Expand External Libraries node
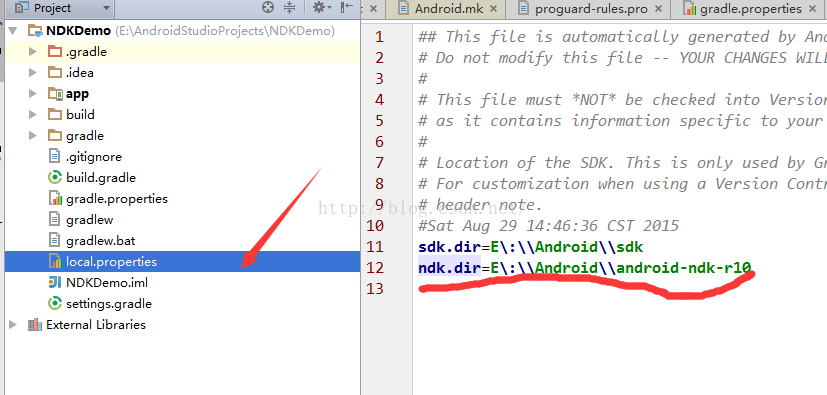 (x=13, y=324)
